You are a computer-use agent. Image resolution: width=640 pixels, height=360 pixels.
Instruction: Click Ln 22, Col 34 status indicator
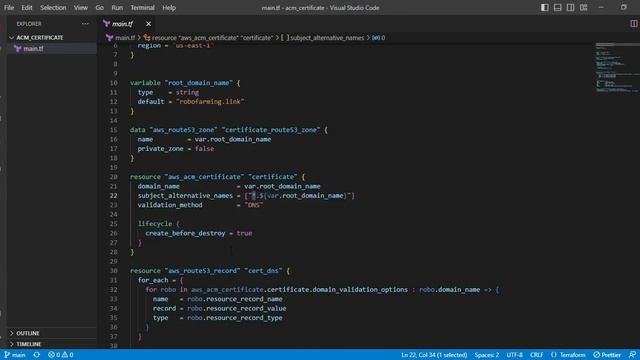(x=434, y=355)
